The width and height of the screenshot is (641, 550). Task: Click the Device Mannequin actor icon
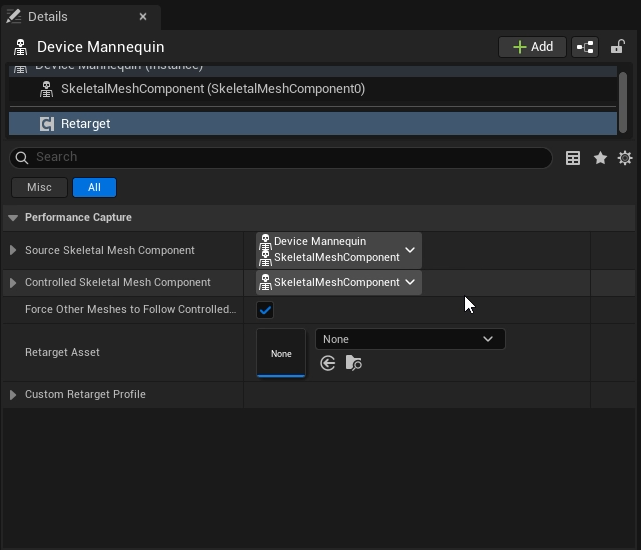tap(20, 47)
